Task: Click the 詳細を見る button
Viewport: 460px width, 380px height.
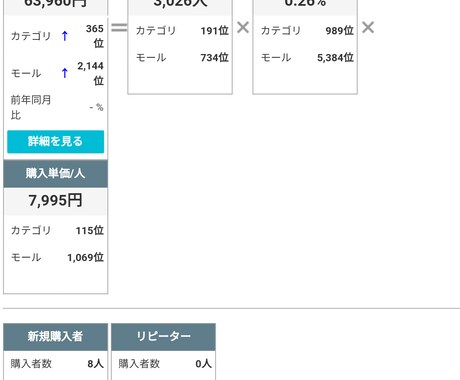Action: [x=56, y=142]
